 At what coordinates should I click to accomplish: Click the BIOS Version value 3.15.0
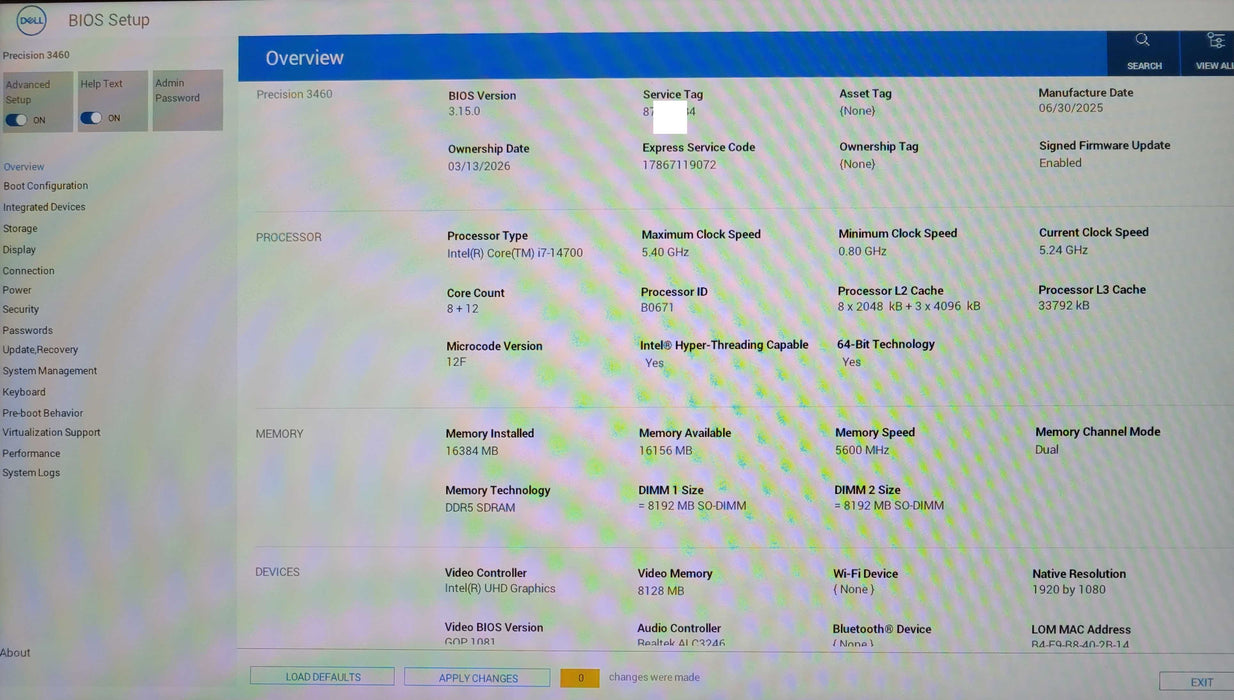tap(464, 112)
